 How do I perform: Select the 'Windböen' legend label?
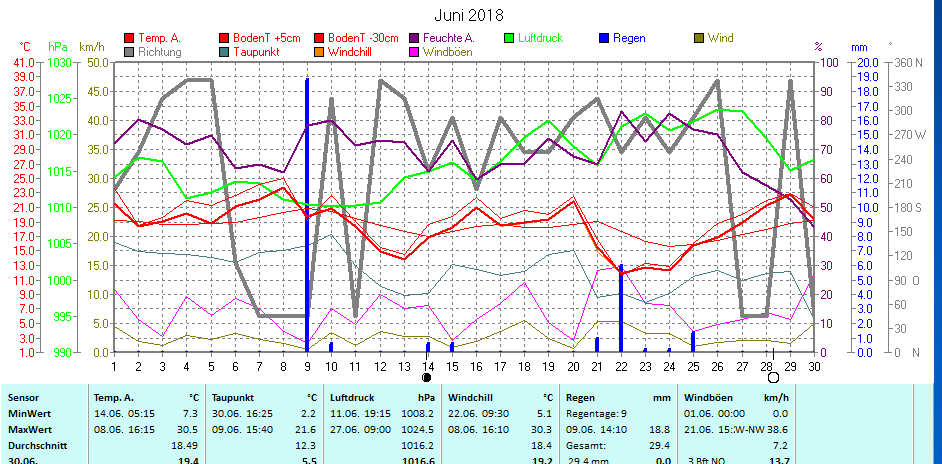point(448,52)
